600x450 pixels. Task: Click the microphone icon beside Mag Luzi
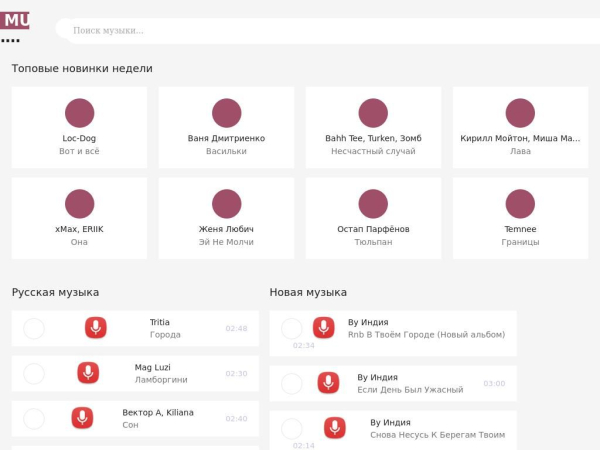[88, 373]
